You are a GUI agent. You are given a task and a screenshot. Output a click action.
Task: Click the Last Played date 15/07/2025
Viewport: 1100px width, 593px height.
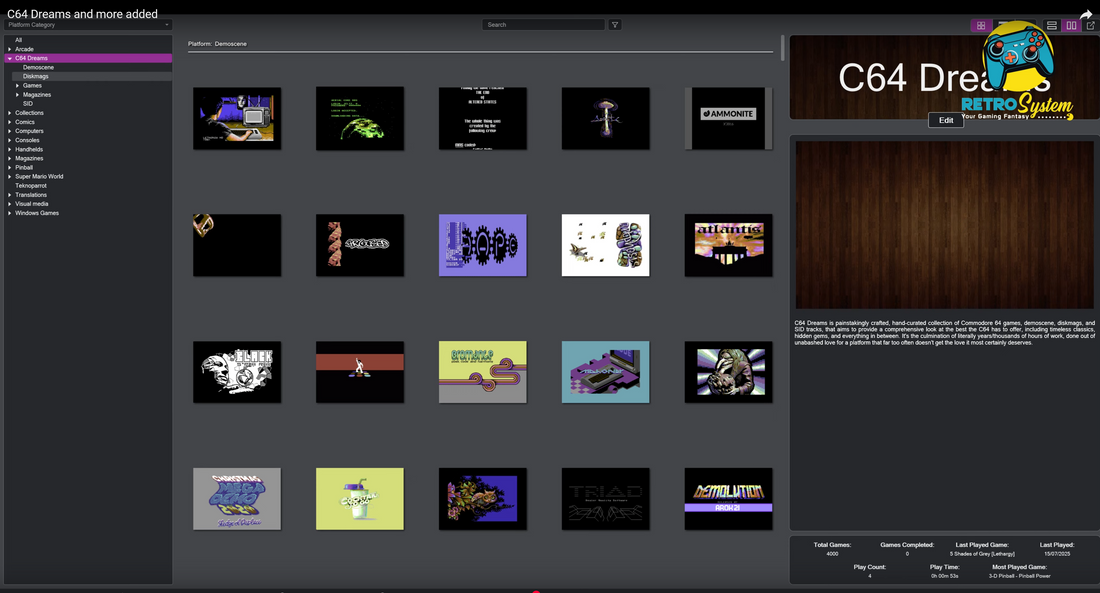click(1057, 554)
